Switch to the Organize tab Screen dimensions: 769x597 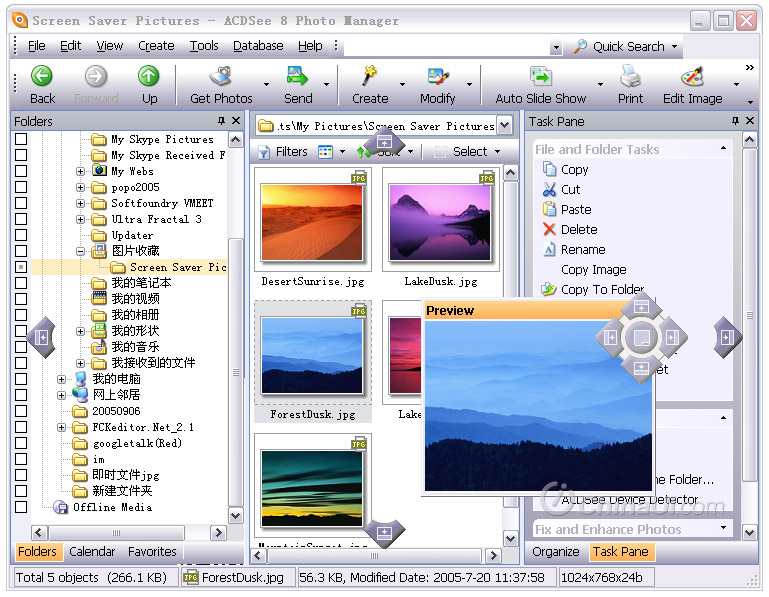[x=556, y=552]
